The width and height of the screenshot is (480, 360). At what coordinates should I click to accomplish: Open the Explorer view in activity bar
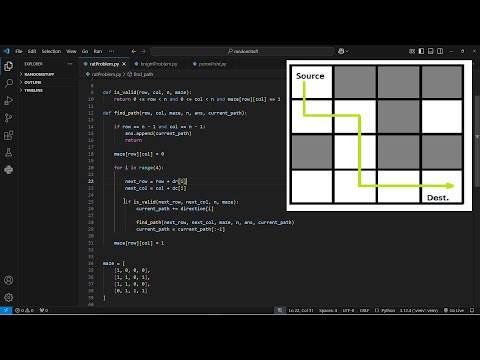(x=9, y=66)
